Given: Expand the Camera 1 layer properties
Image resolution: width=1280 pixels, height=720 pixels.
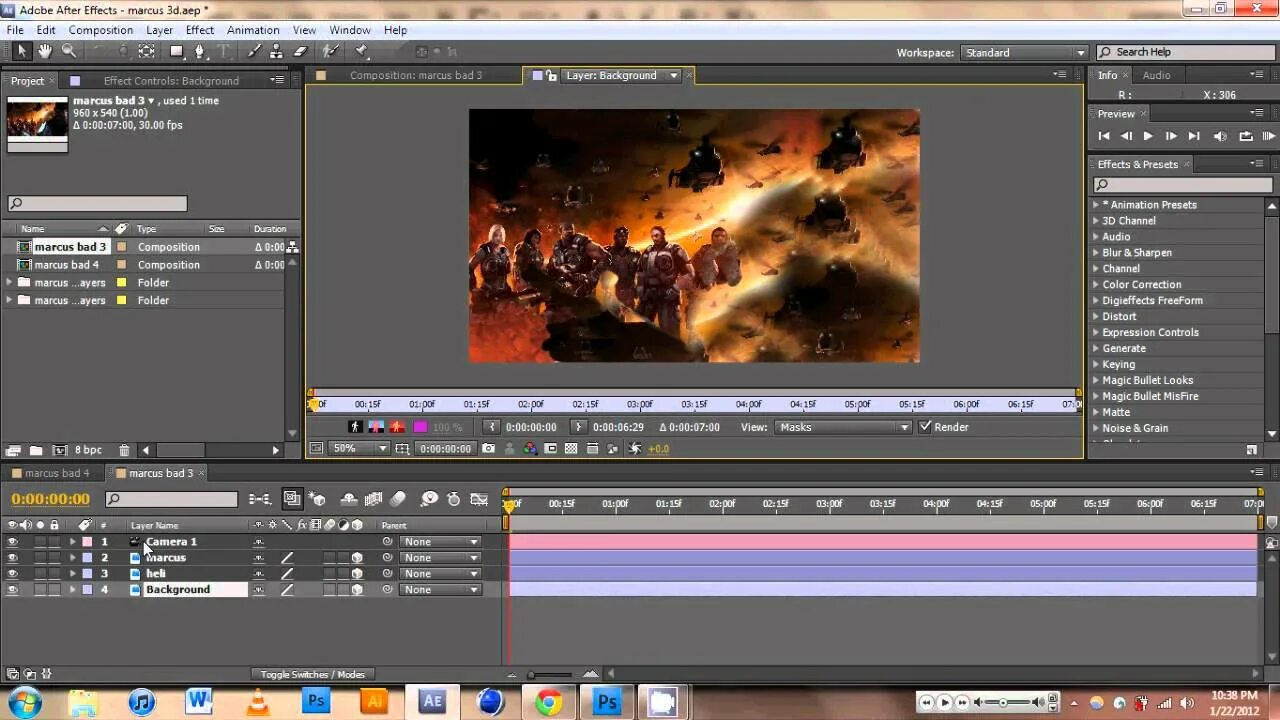Looking at the screenshot, I should coord(72,542).
